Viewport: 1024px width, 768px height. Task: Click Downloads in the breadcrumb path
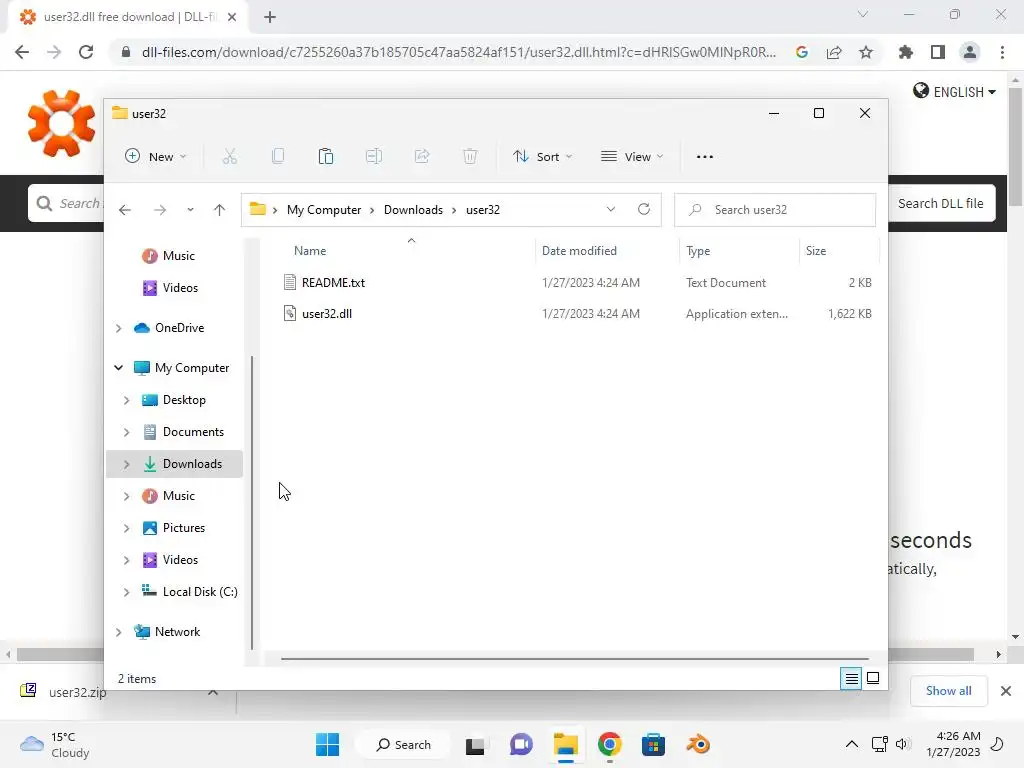(413, 210)
